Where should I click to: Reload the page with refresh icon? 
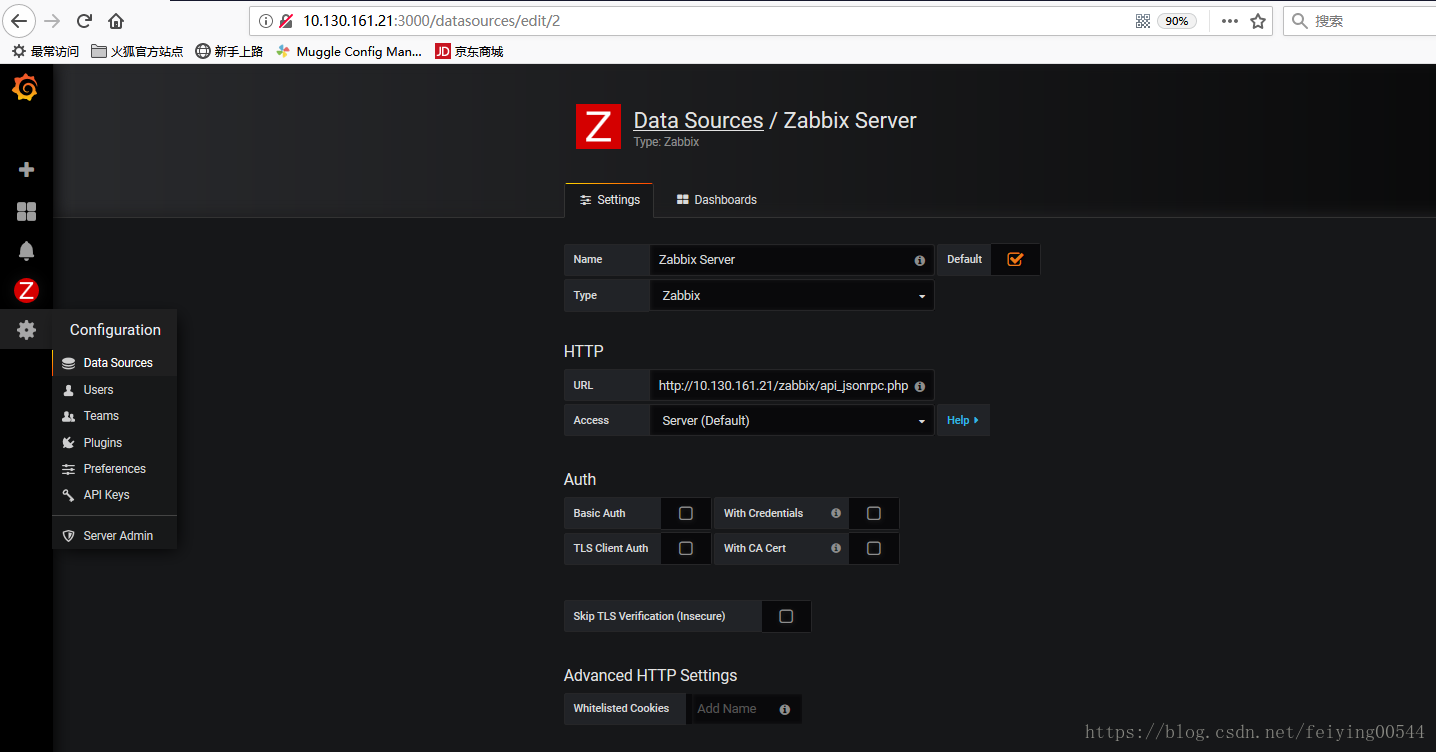coord(85,20)
